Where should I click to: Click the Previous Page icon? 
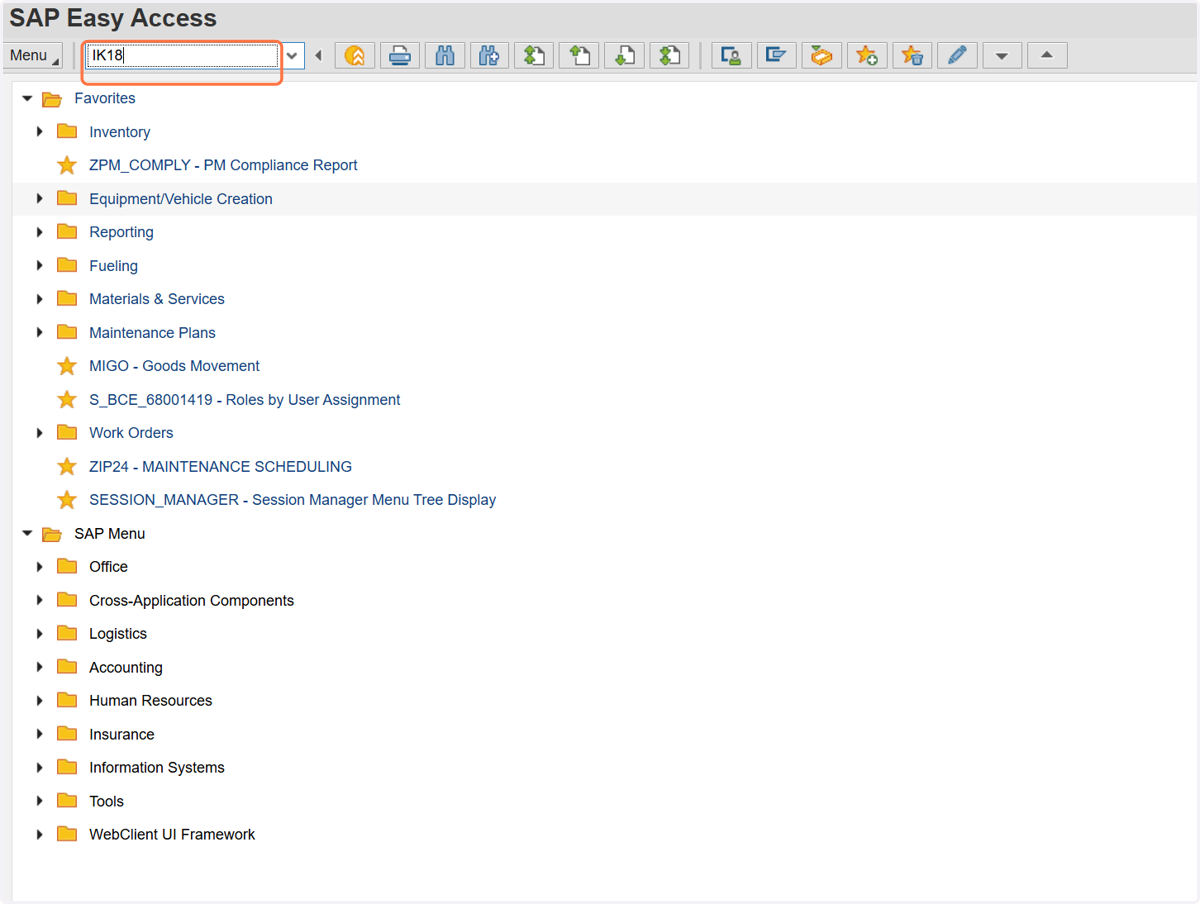[x=580, y=56]
